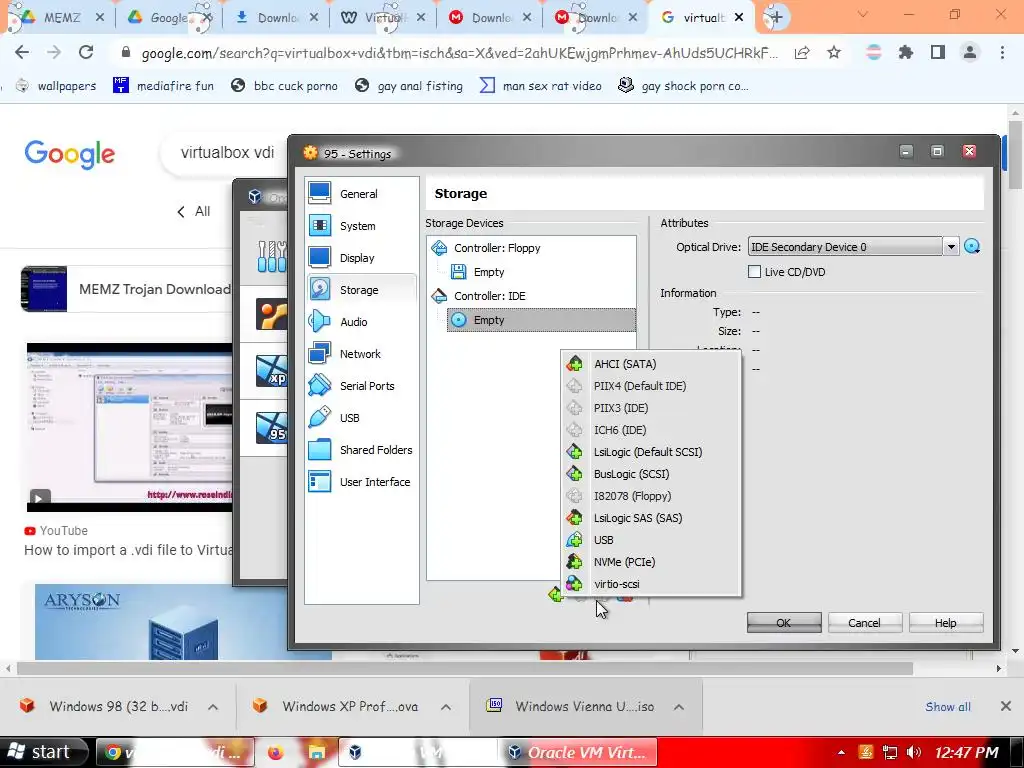Click the volume icon in system tray
The width and height of the screenshot is (1024, 768).
point(914,752)
